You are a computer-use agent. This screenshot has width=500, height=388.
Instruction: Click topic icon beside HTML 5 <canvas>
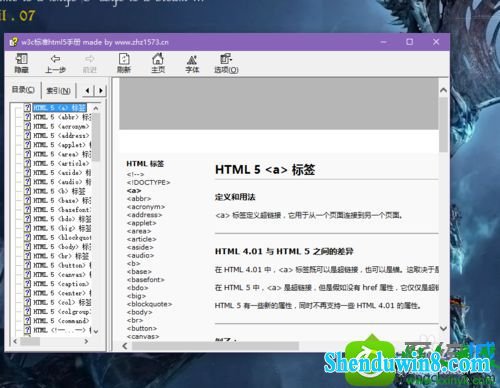tap(28, 275)
